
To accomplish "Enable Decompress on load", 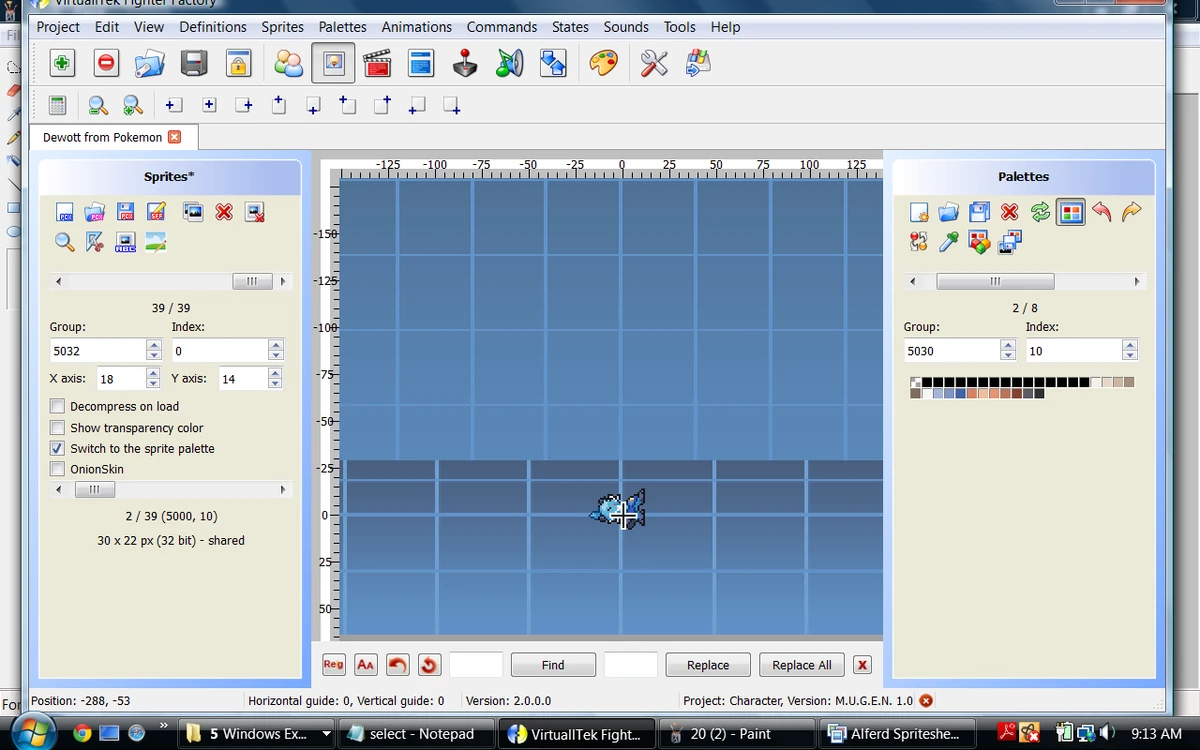I will point(57,406).
